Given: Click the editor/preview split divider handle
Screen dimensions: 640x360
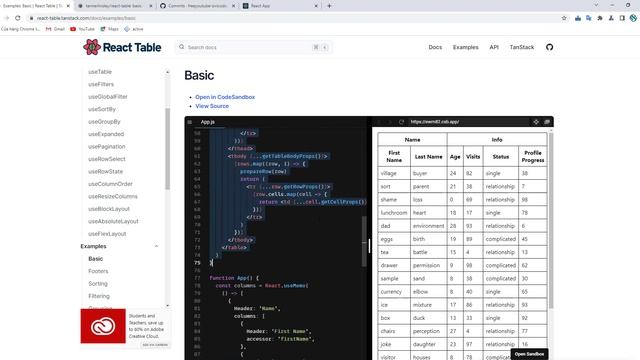Looking at the screenshot, I should (369, 246).
